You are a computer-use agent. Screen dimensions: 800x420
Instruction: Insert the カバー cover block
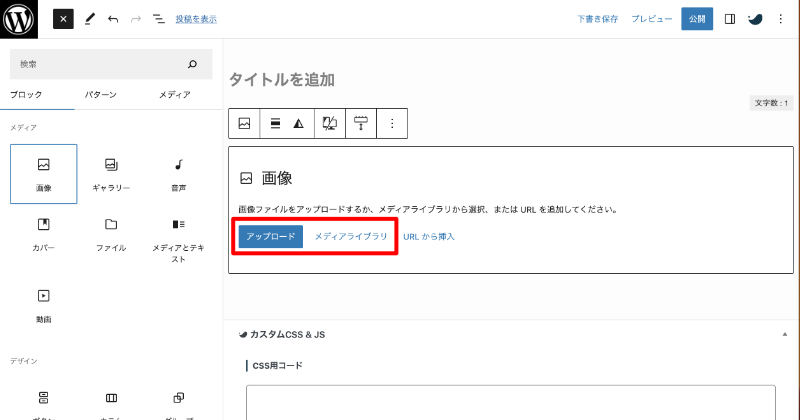coord(43,233)
